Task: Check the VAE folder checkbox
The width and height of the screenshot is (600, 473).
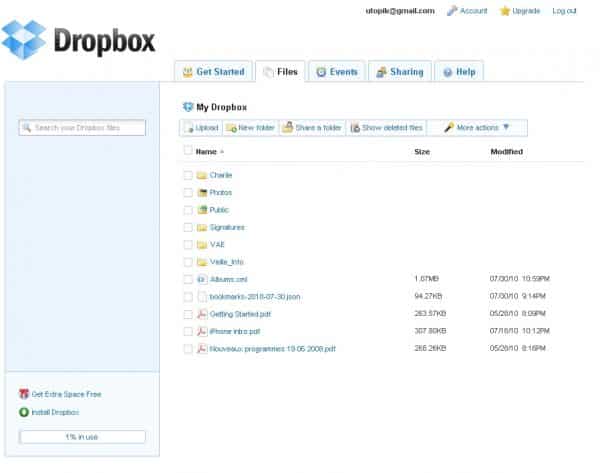Action: [188, 245]
